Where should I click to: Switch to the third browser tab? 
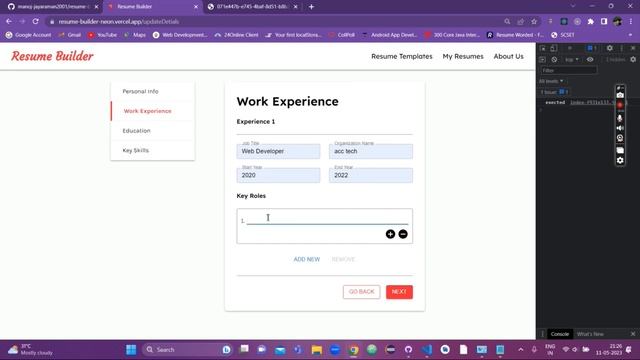[x=252, y=7]
